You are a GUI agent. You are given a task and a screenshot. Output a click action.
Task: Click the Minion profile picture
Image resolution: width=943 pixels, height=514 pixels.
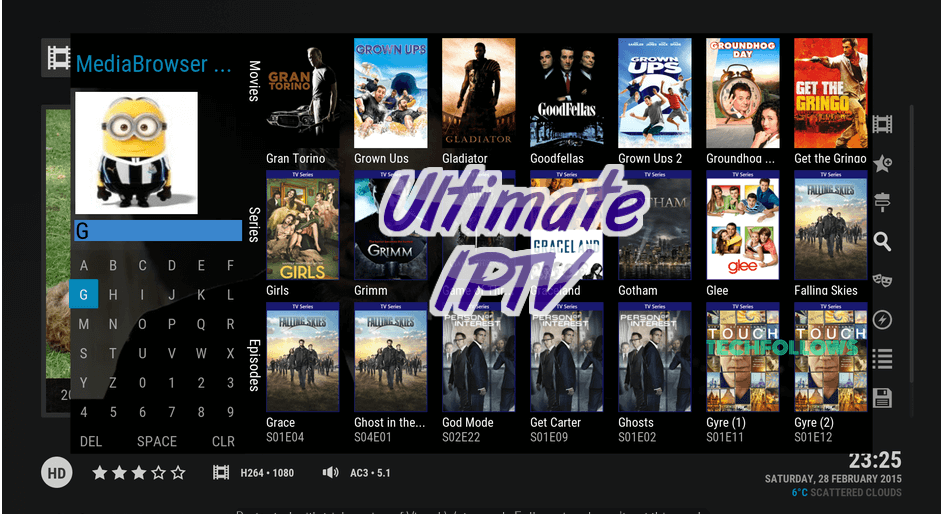[136, 153]
